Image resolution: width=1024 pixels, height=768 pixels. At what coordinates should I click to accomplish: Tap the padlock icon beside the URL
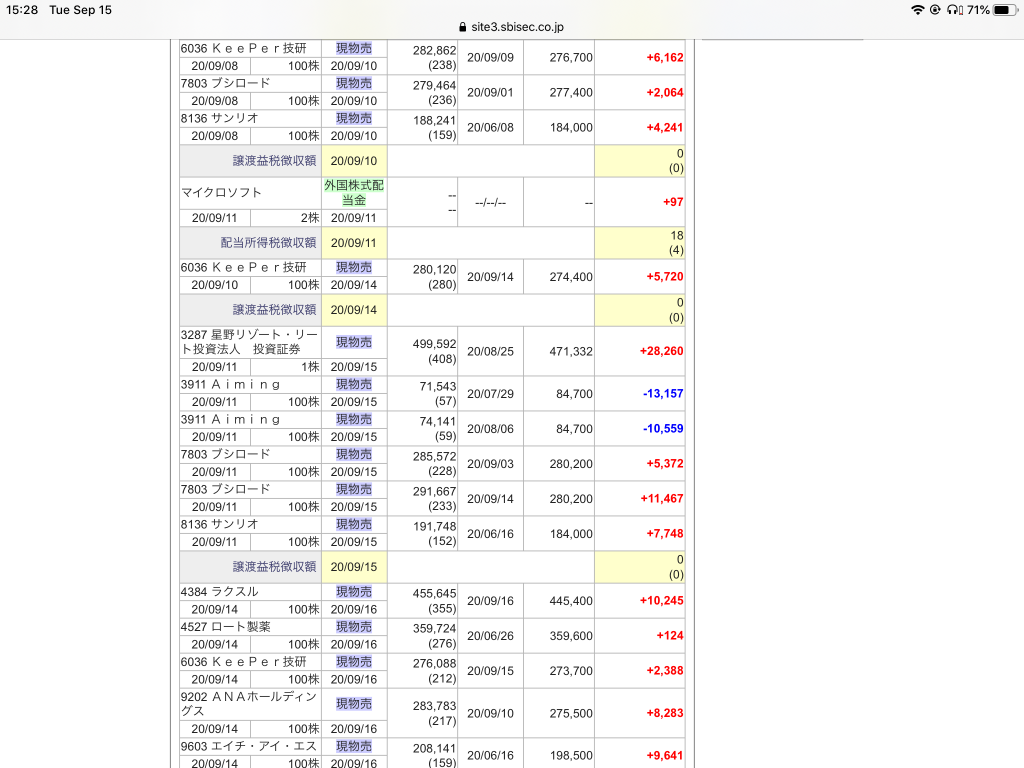[x=462, y=27]
